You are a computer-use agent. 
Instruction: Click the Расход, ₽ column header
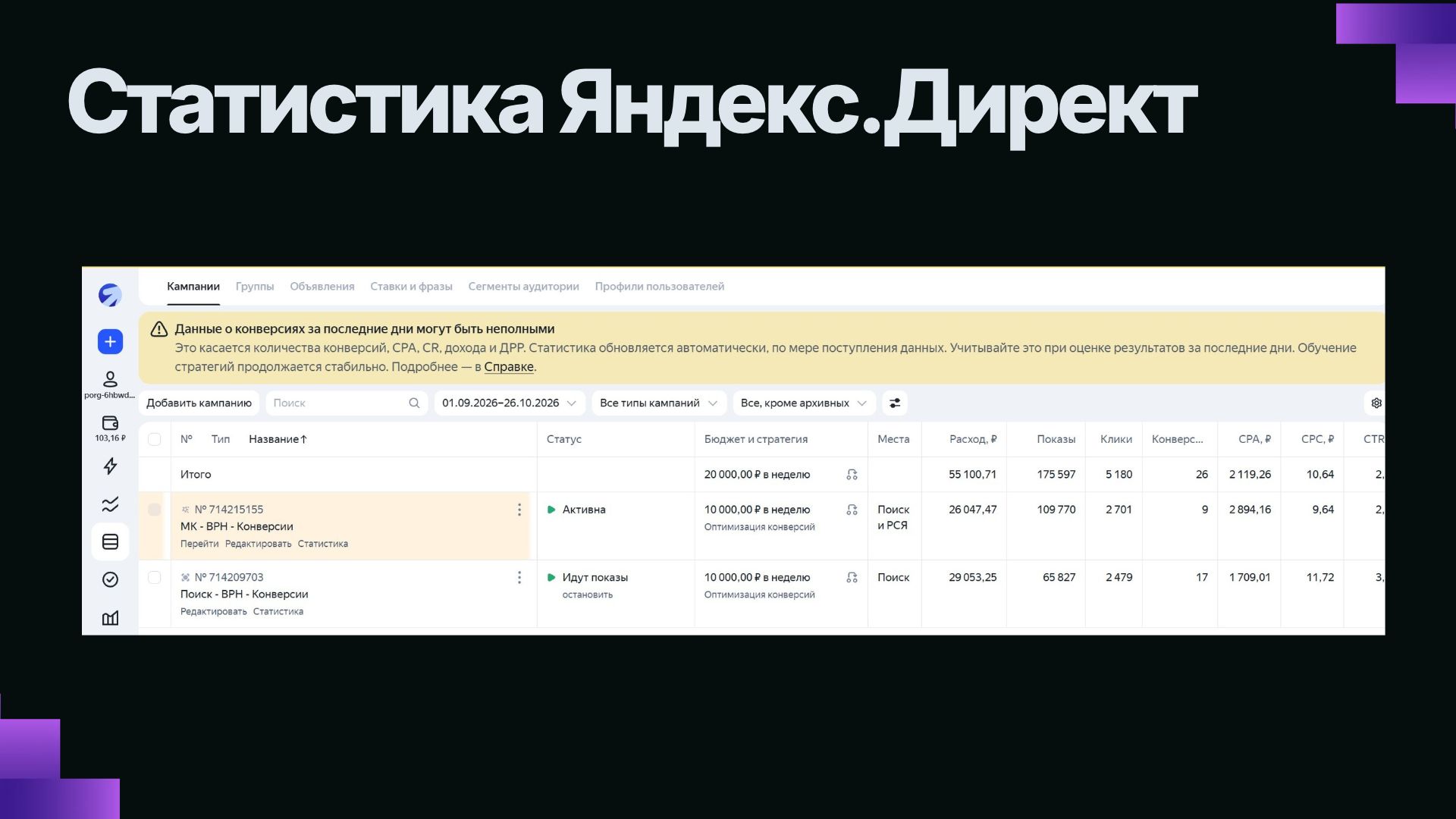coord(973,439)
